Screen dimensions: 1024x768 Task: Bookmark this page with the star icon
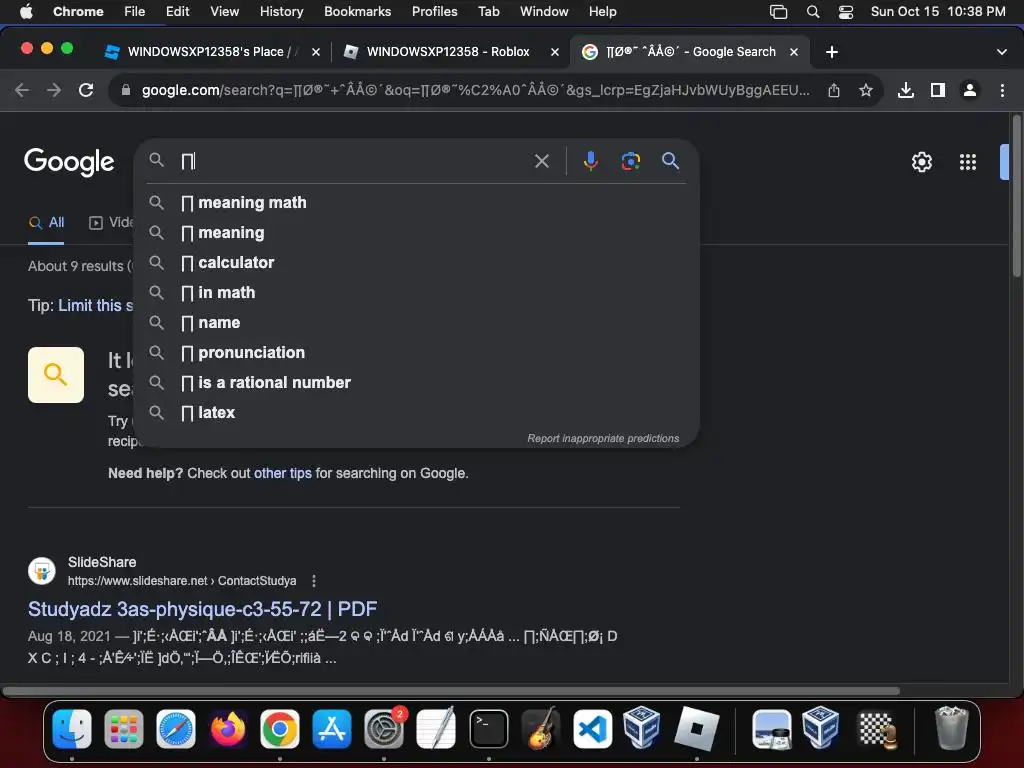point(865,90)
